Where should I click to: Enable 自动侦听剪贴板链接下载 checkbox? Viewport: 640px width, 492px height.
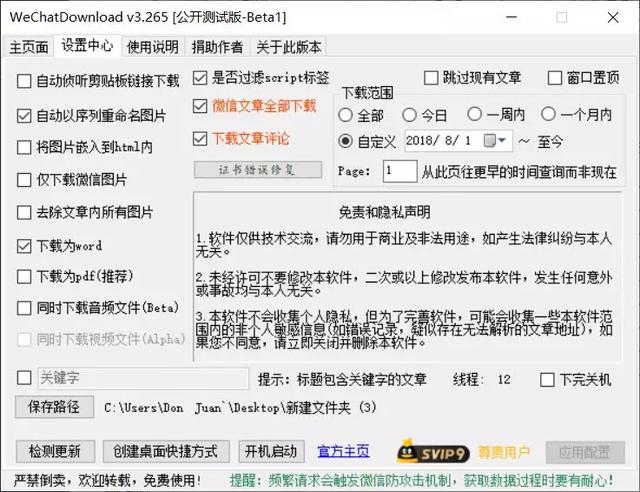25,81
